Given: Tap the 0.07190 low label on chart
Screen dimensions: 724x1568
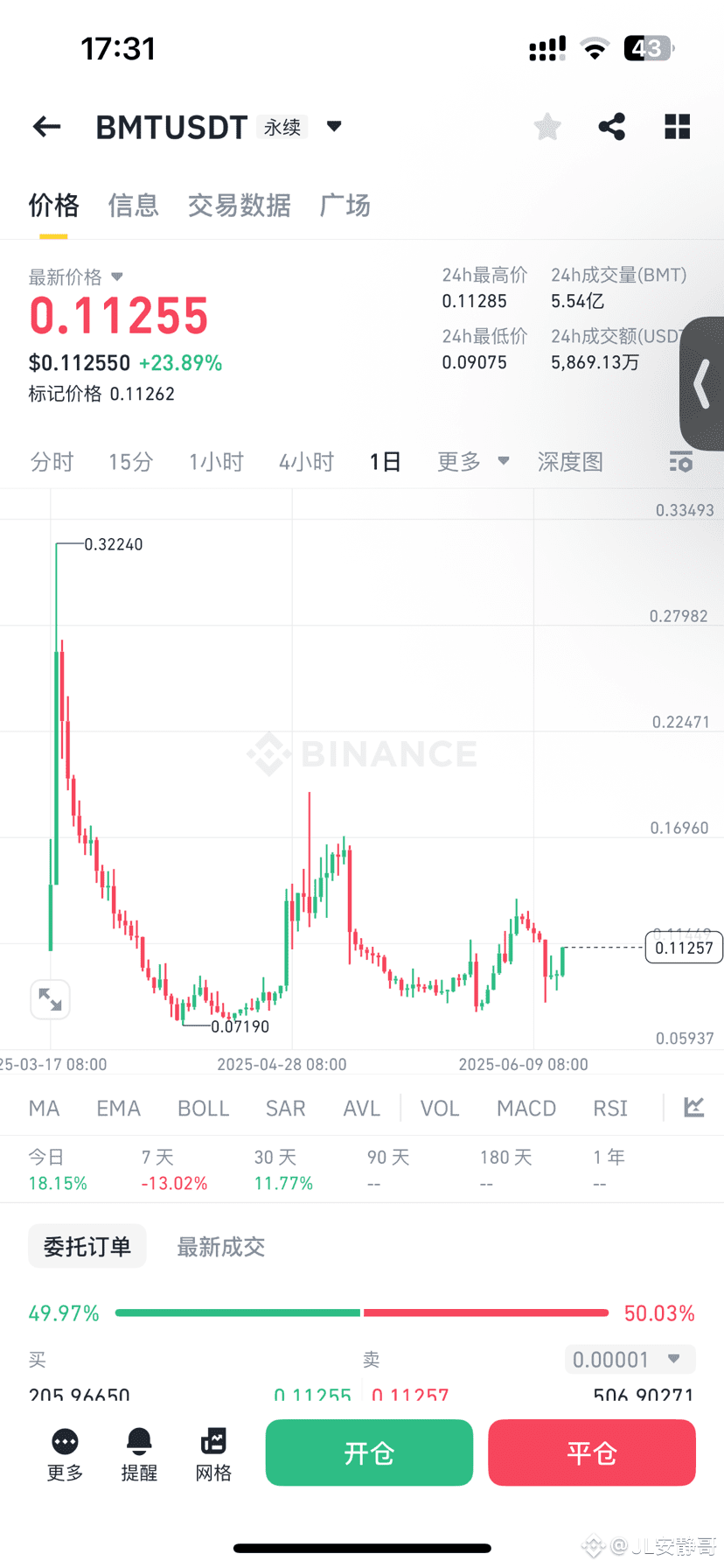Looking at the screenshot, I should pyautogui.click(x=240, y=1026).
